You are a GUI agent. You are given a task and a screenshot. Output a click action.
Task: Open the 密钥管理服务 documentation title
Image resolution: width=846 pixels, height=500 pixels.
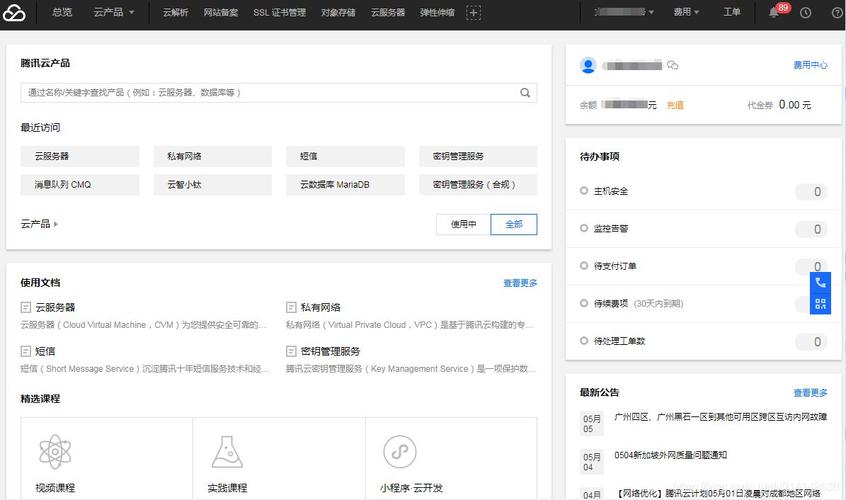[330, 351]
